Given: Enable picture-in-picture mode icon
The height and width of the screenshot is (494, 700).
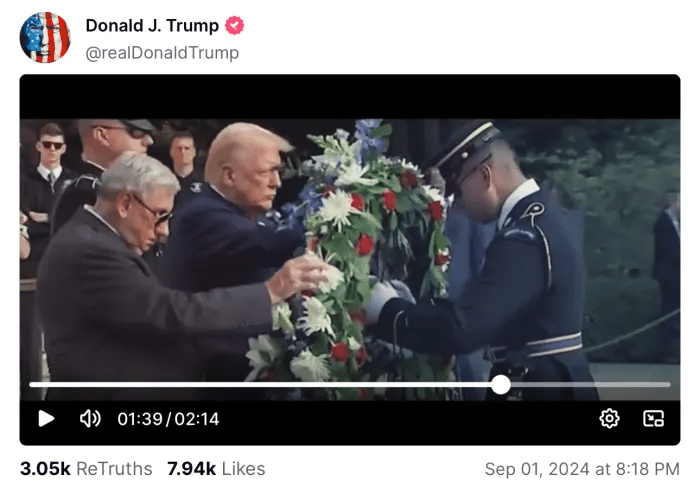Looking at the screenshot, I should tap(653, 419).
